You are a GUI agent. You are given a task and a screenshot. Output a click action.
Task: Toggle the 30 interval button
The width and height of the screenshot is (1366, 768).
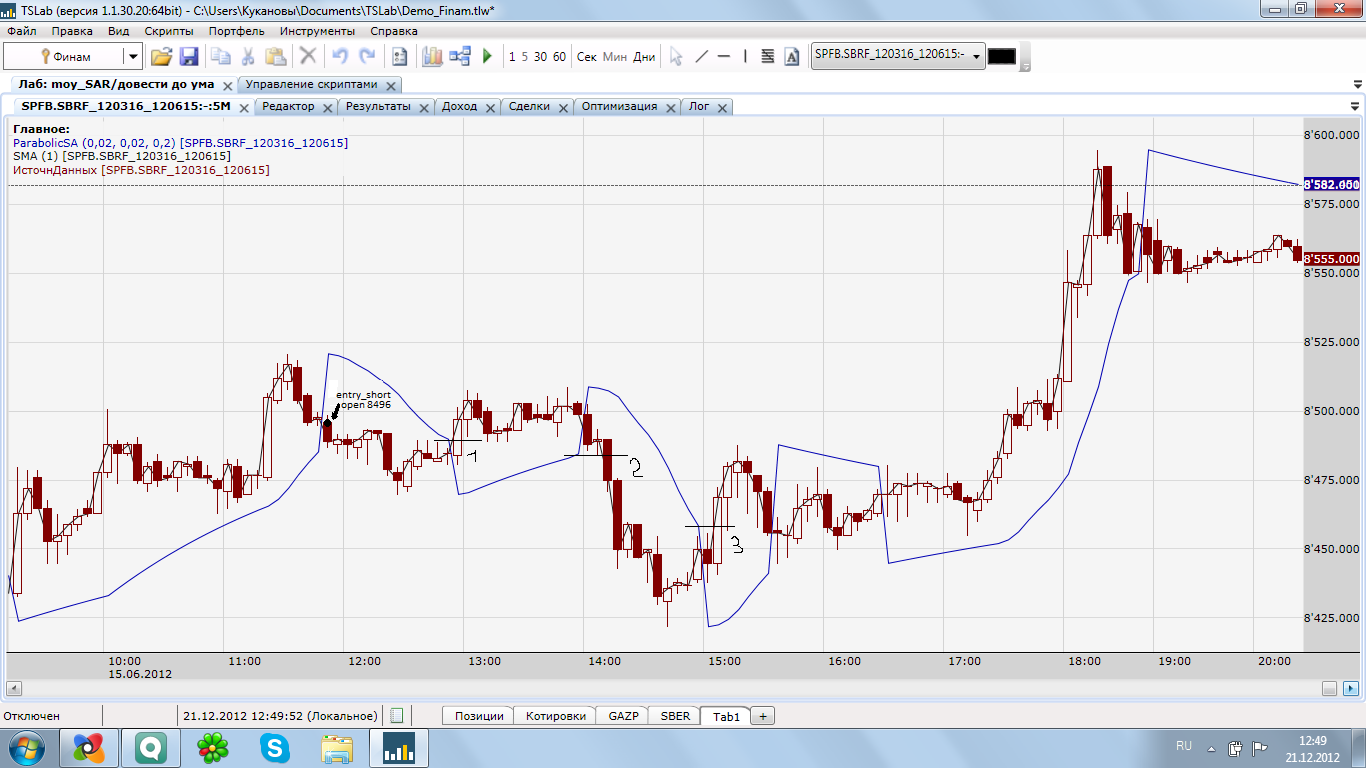(x=540, y=57)
